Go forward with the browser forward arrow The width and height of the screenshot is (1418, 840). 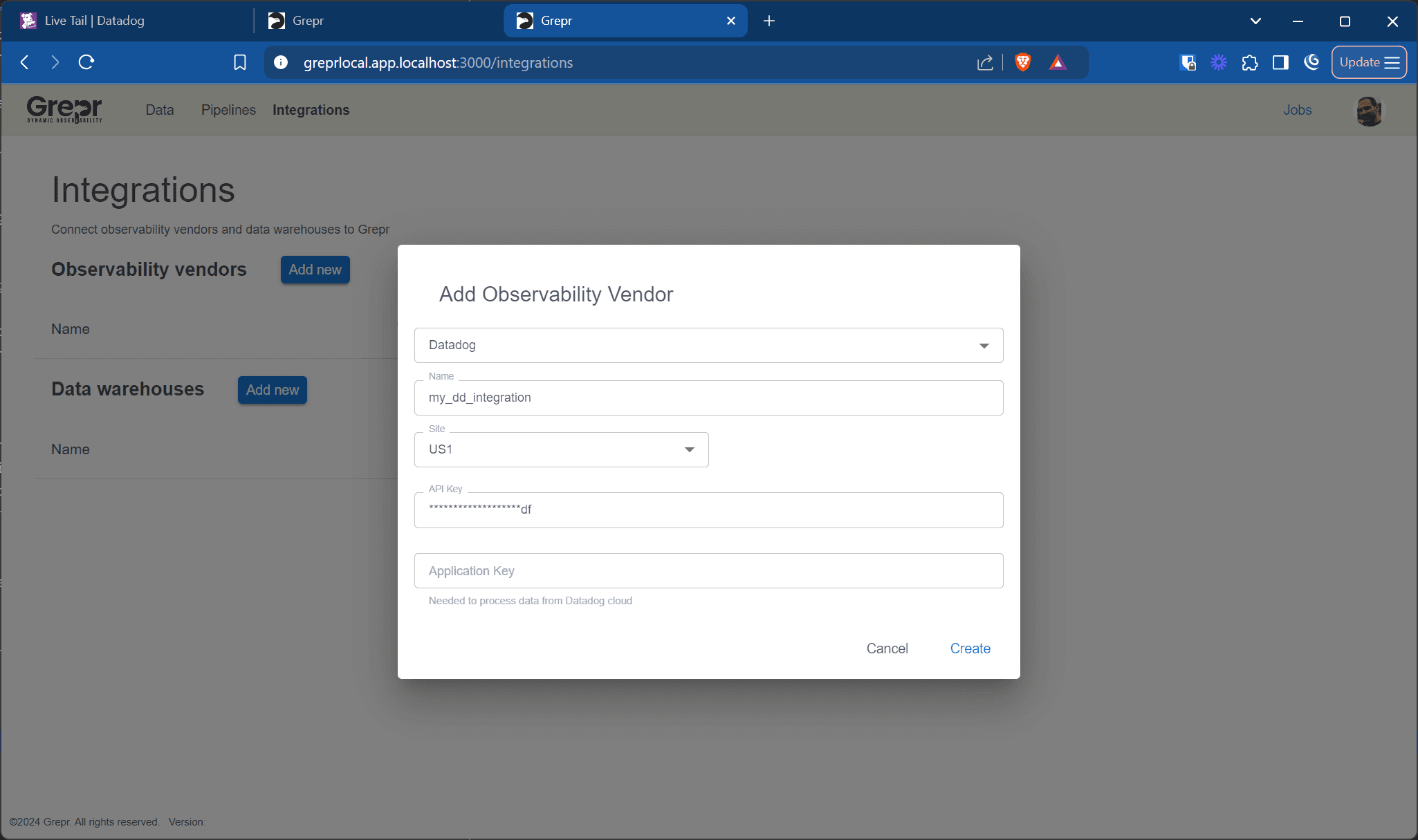[55, 62]
